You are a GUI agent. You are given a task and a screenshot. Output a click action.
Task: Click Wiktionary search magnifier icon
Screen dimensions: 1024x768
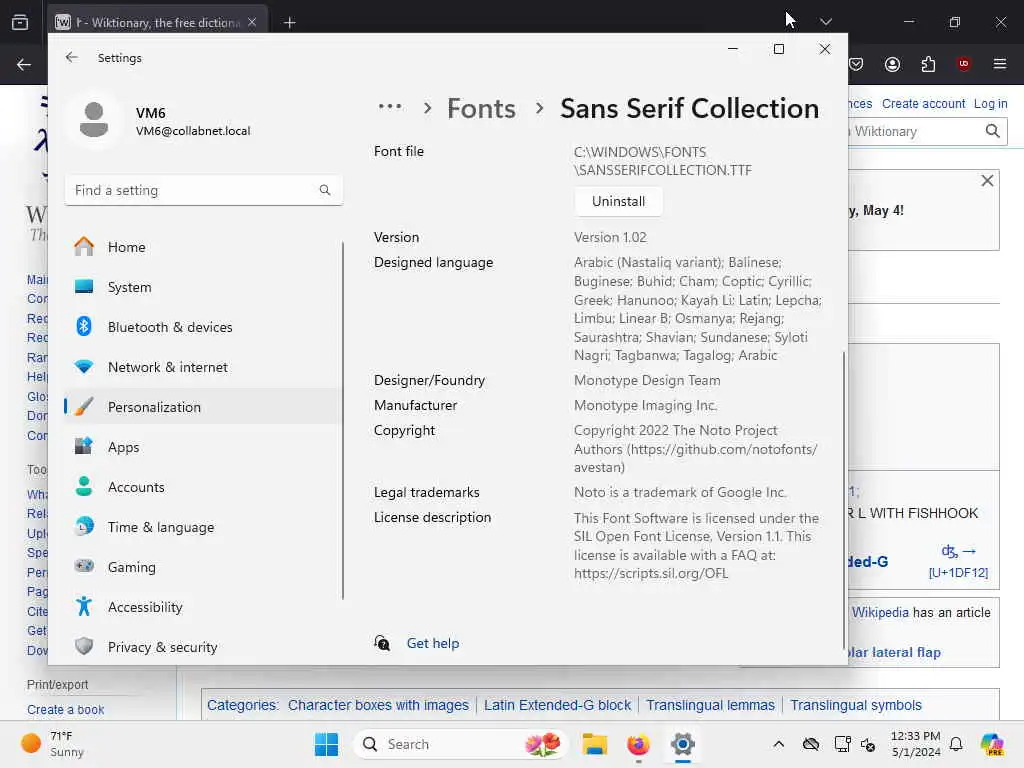pyautogui.click(x=992, y=131)
